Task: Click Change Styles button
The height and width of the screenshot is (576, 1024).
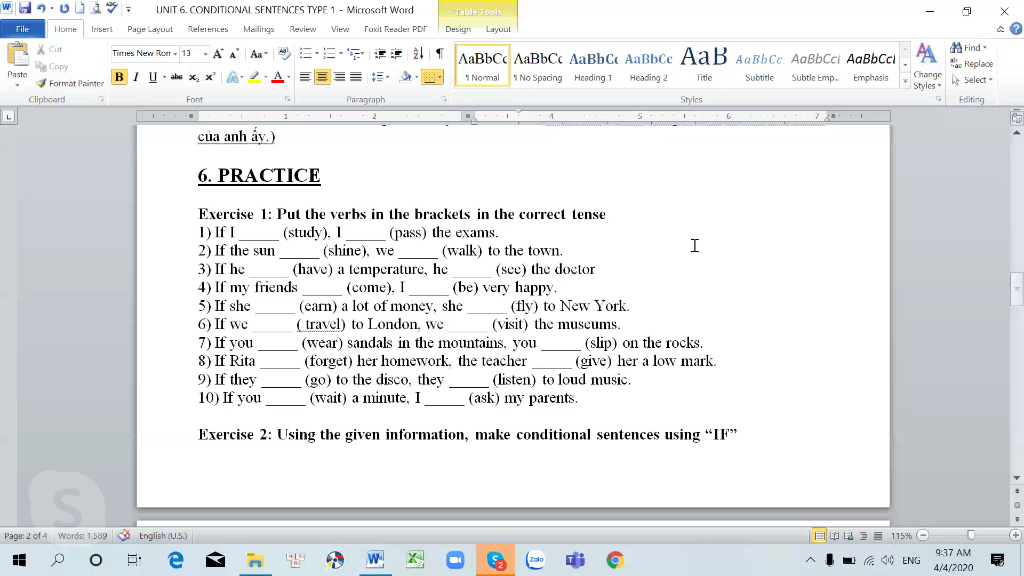Action: click(927, 67)
